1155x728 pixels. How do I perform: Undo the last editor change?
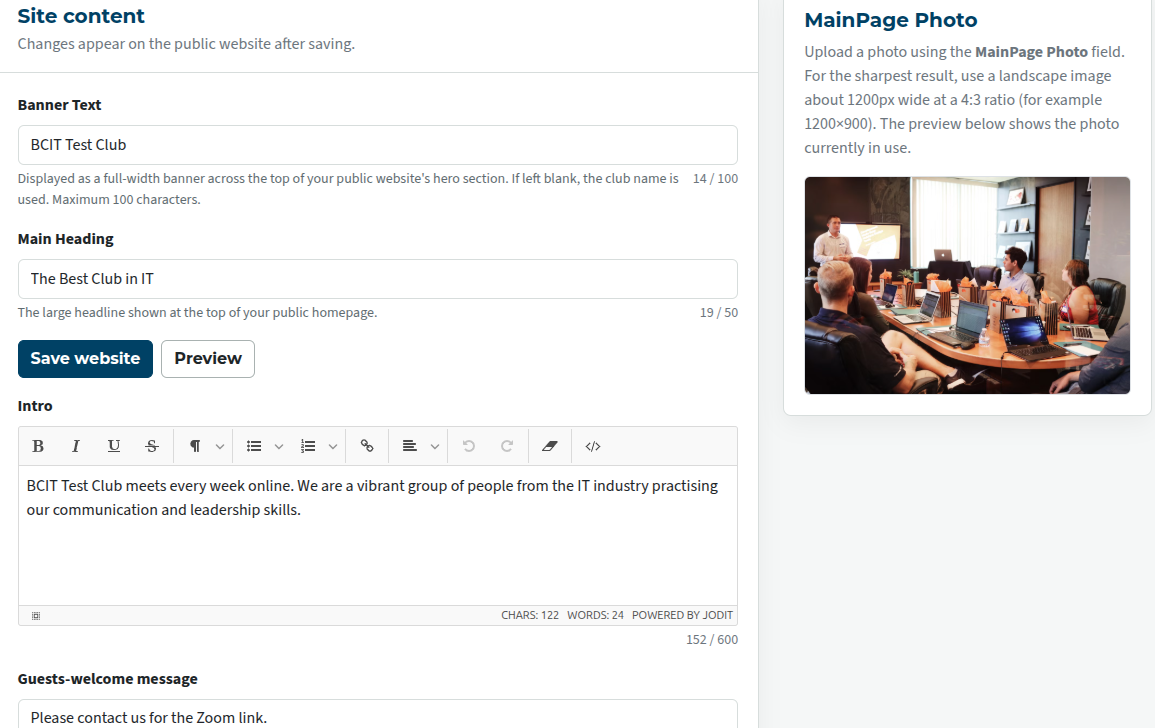click(x=468, y=446)
